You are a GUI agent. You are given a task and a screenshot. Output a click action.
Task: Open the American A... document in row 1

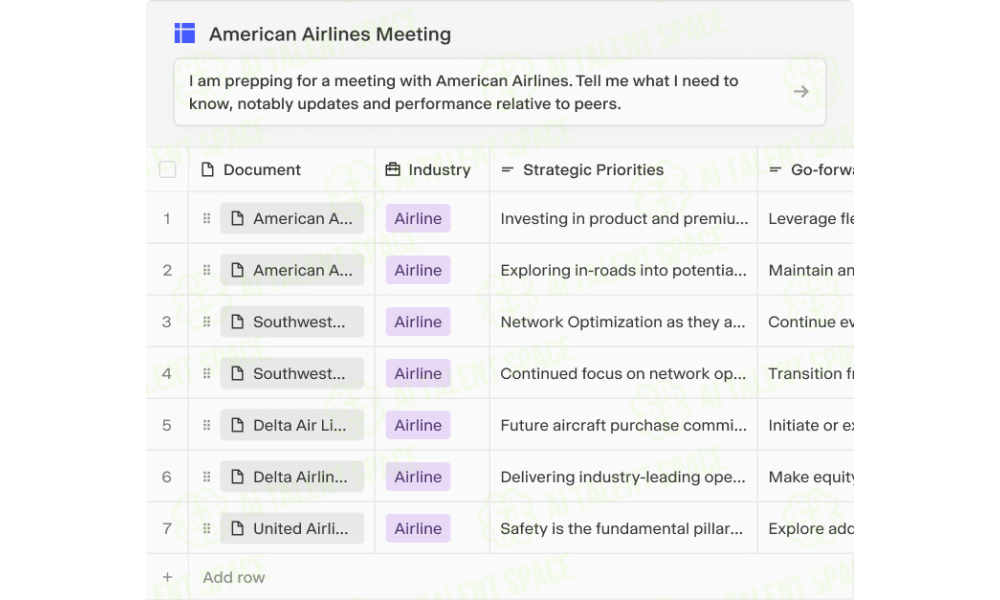292,218
